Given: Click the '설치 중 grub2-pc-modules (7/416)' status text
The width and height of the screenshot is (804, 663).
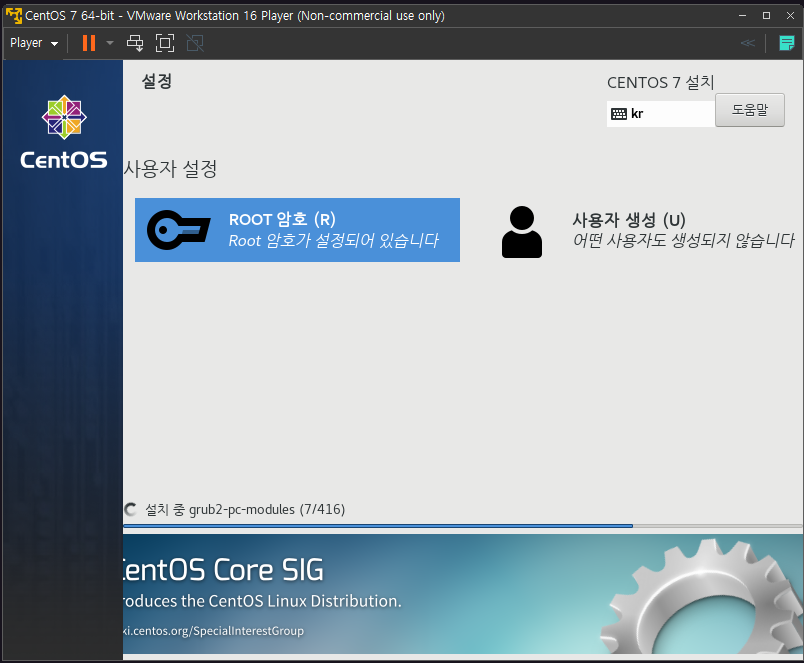Looking at the screenshot, I should coord(245,509).
